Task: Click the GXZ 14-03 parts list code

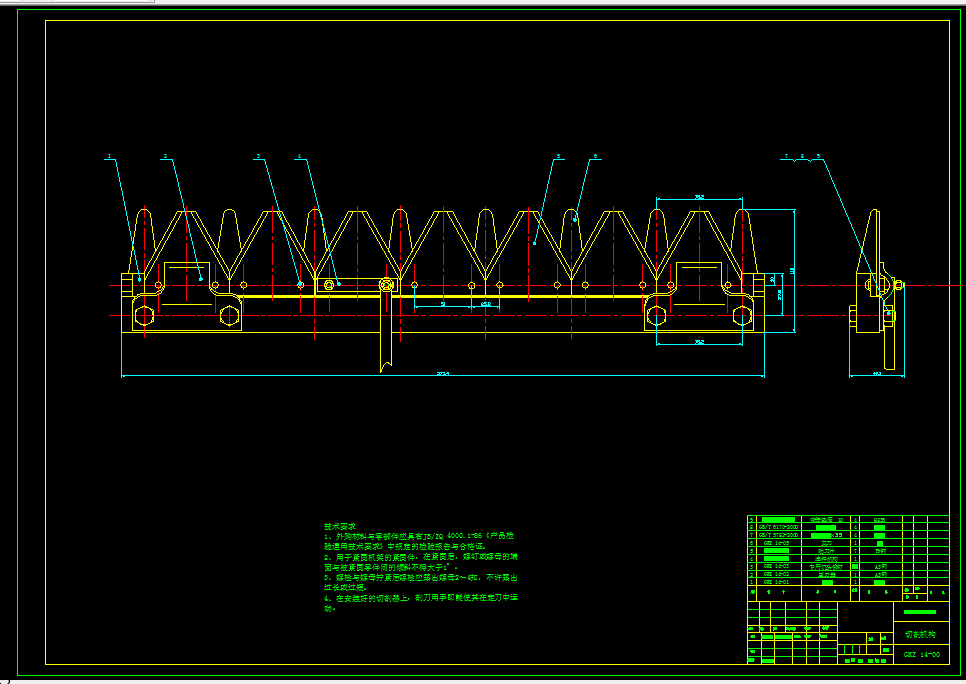Action: (x=776, y=566)
